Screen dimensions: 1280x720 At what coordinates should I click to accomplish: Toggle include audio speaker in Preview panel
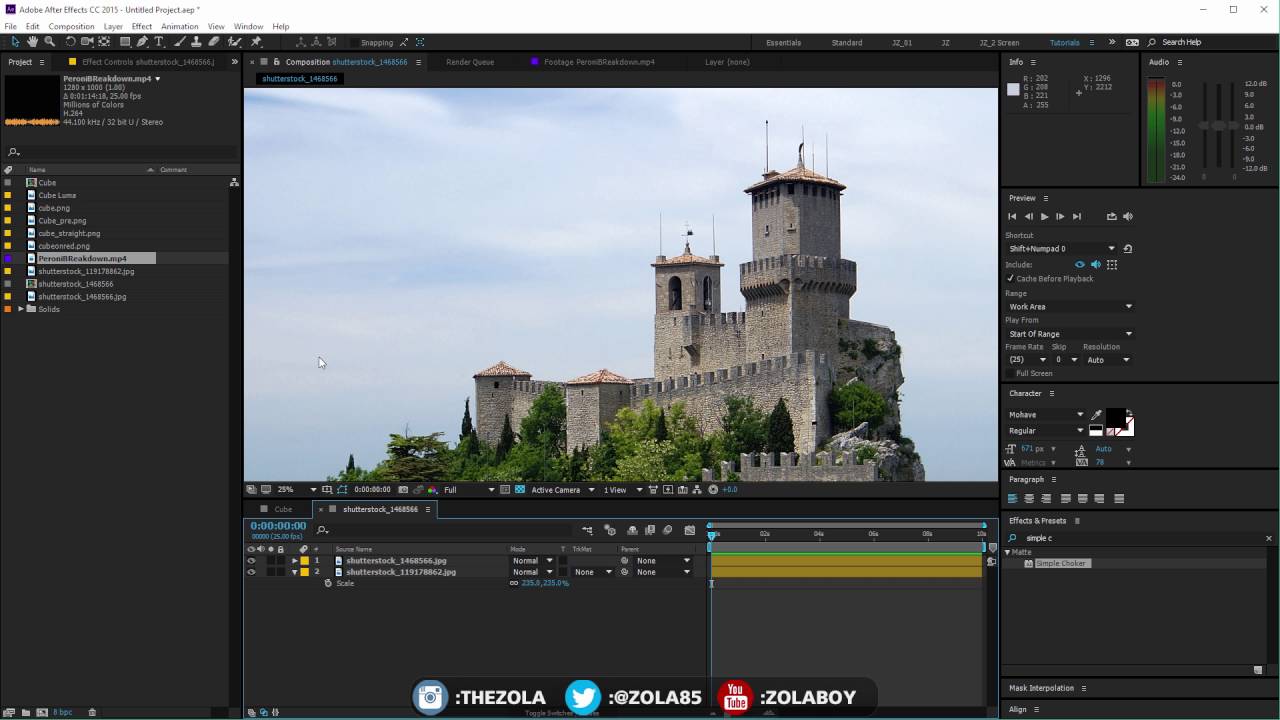click(x=1095, y=265)
